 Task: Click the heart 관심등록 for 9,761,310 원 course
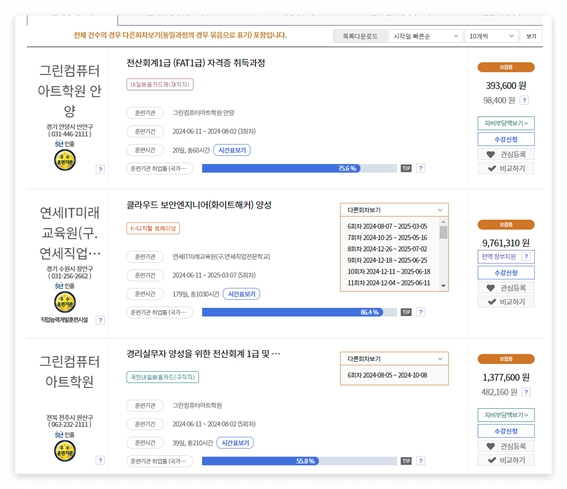click(x=506, y=288)
